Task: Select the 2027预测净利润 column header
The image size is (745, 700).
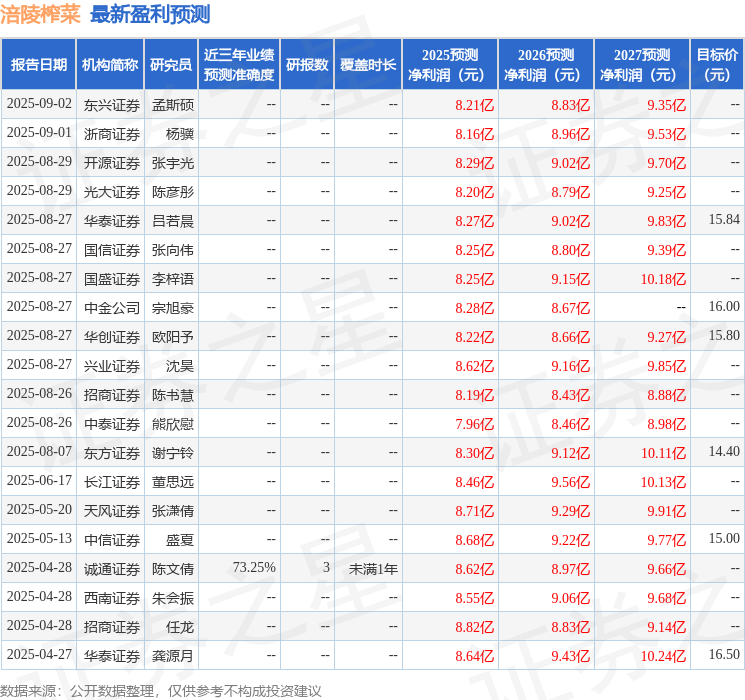Action: point(642,65)
